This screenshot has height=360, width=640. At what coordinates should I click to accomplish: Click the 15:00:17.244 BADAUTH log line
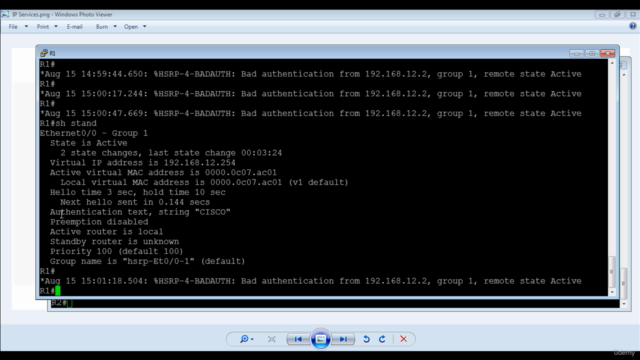click(x=311, y=93)
